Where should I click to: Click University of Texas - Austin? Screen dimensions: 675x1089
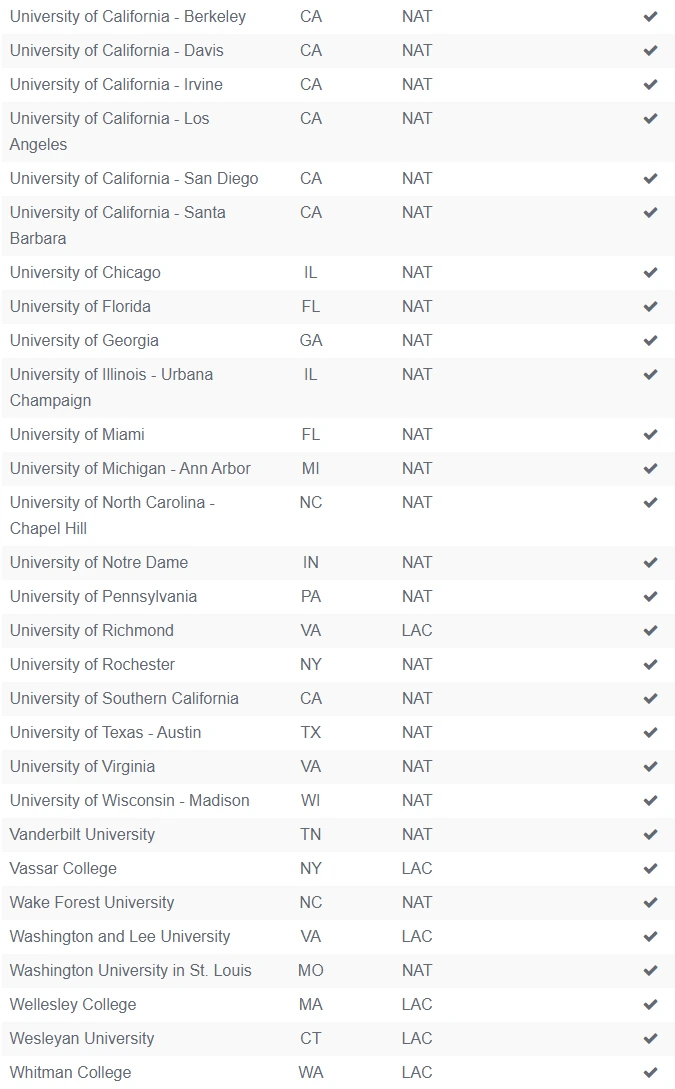pyautogui.click(x=105, y=732)
